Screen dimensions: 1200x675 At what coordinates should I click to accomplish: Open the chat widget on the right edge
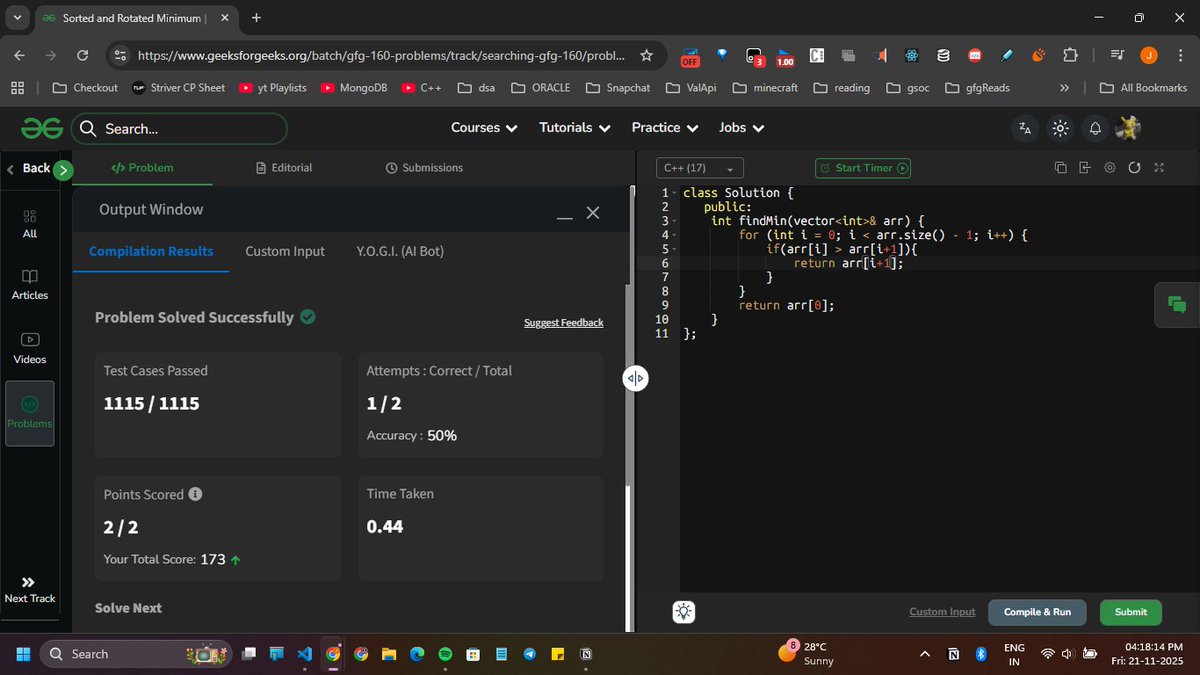(1176, 304)
